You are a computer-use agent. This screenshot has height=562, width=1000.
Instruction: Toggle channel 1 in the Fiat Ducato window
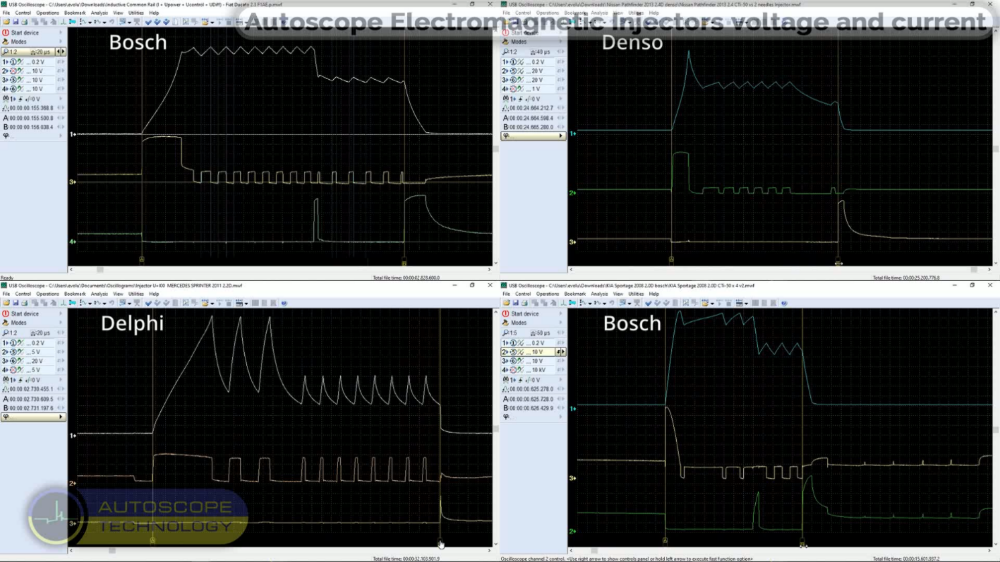(x=5, y=61)
